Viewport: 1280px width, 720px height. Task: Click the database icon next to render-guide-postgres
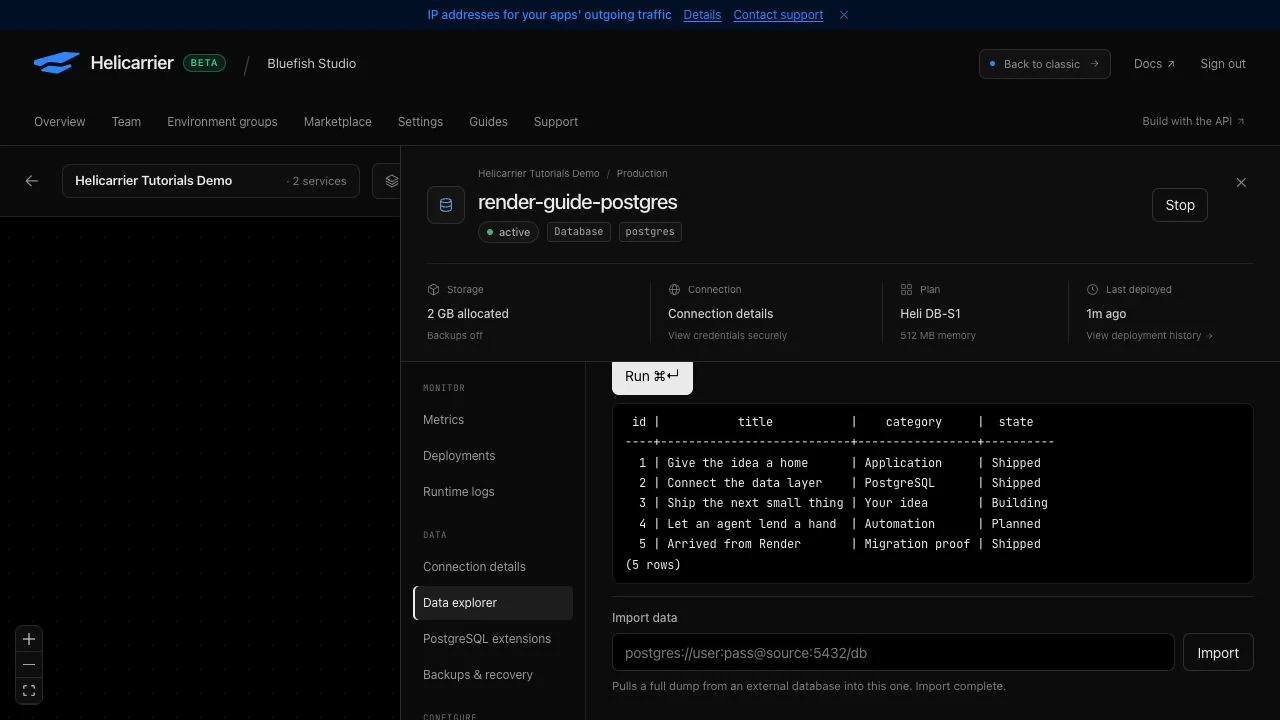coord(446,205)
